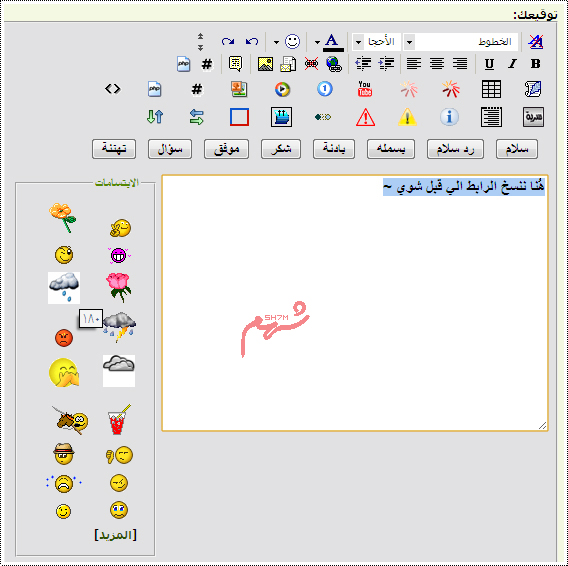Toggle bold formatting
The image size is (568, 566).
[535, 64]
